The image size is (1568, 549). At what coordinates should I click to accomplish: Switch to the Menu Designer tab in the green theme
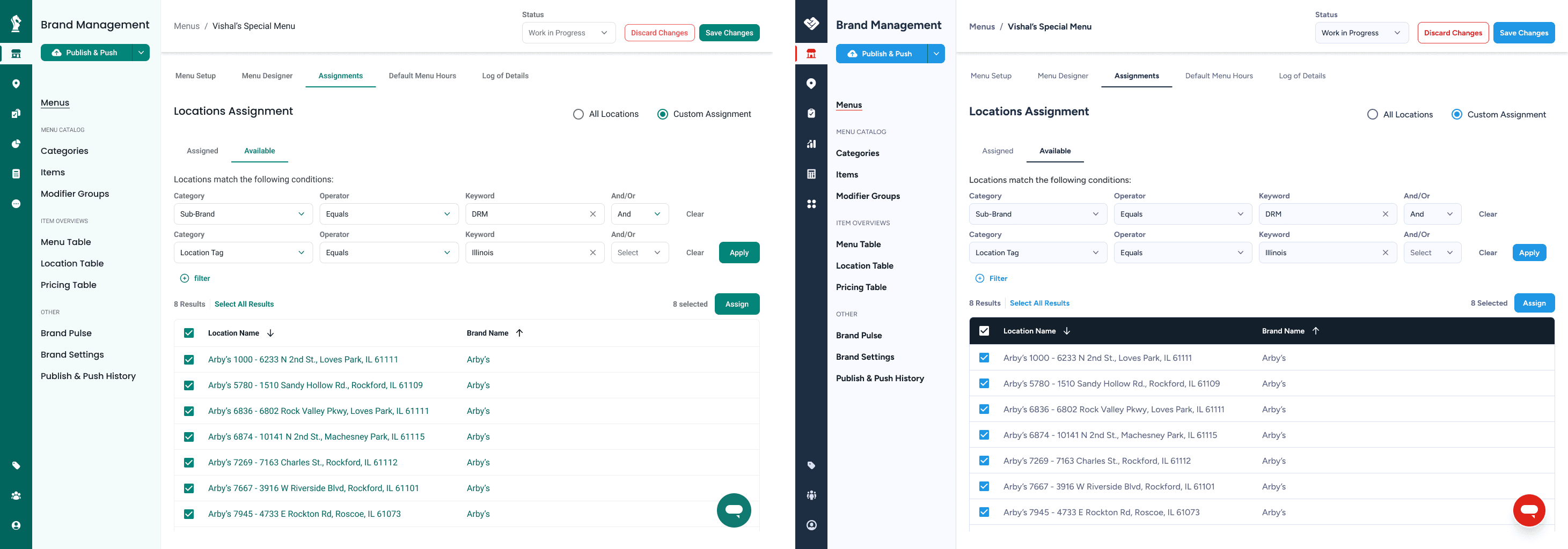[267, 76]
